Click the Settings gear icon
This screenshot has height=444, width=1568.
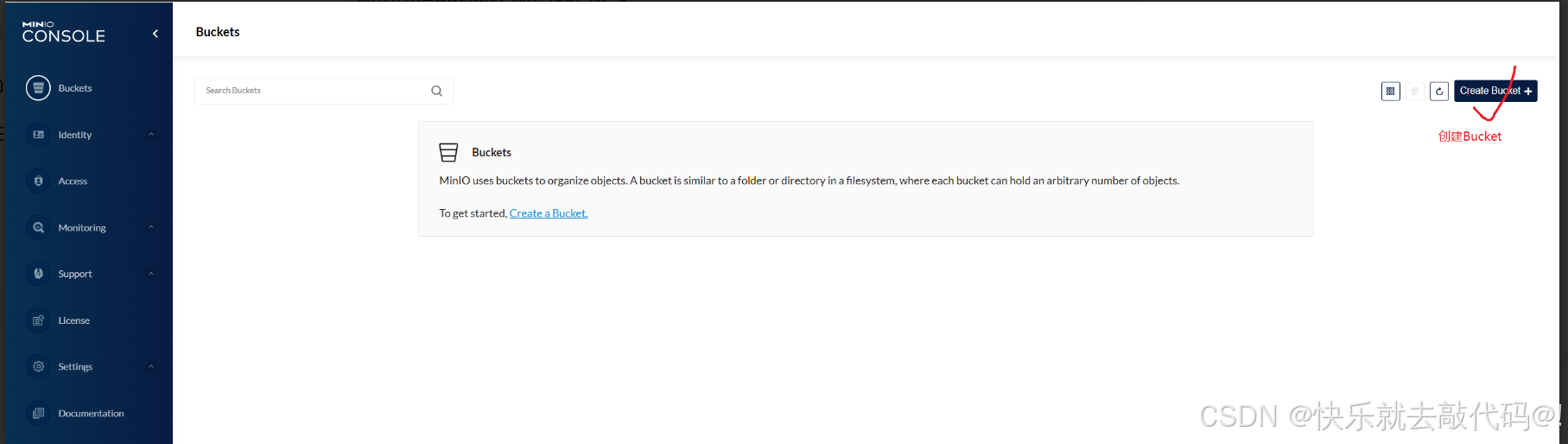pos(38,367)
